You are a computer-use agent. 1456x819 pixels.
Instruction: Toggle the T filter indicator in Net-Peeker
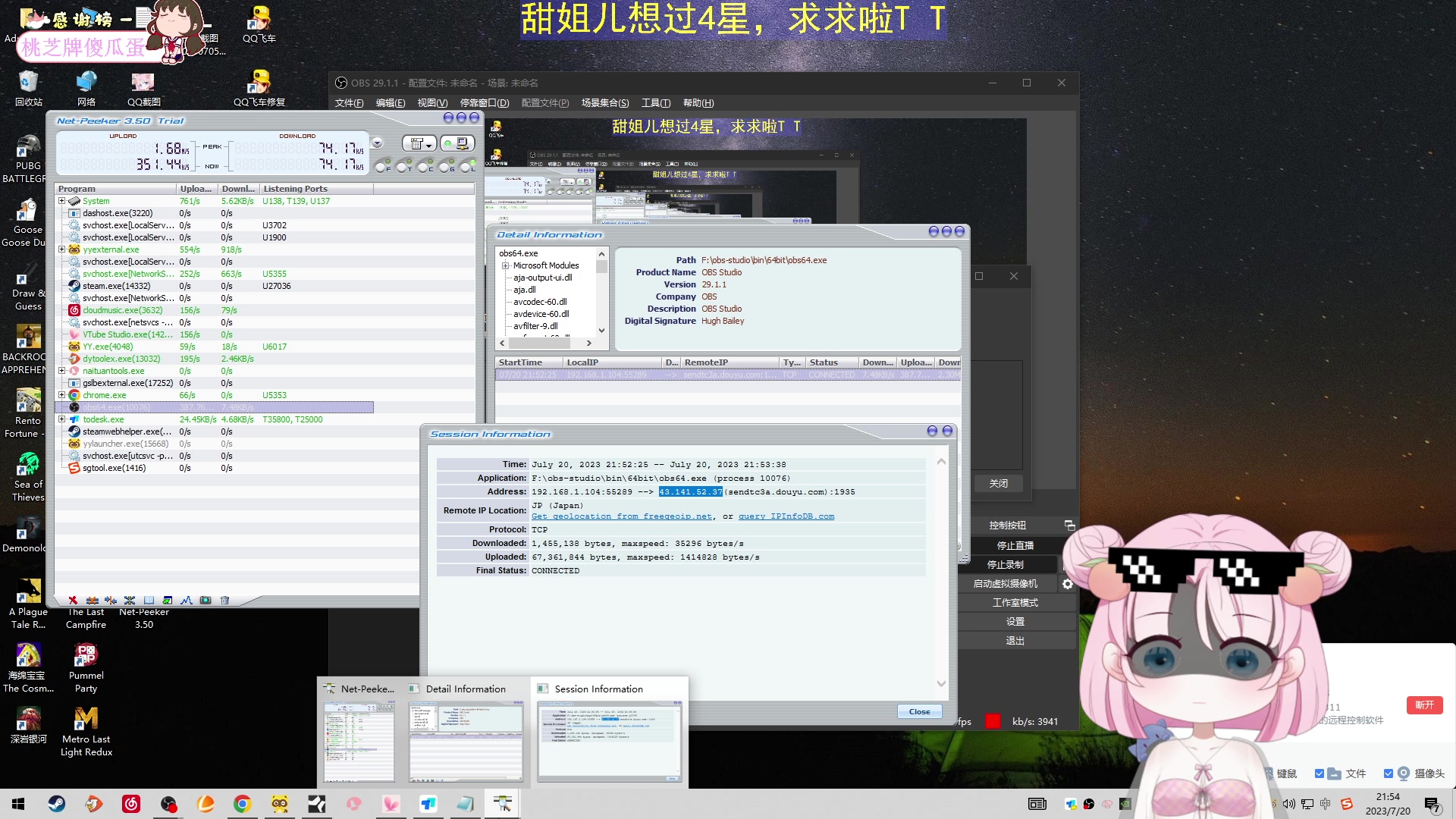coord(403,166)
